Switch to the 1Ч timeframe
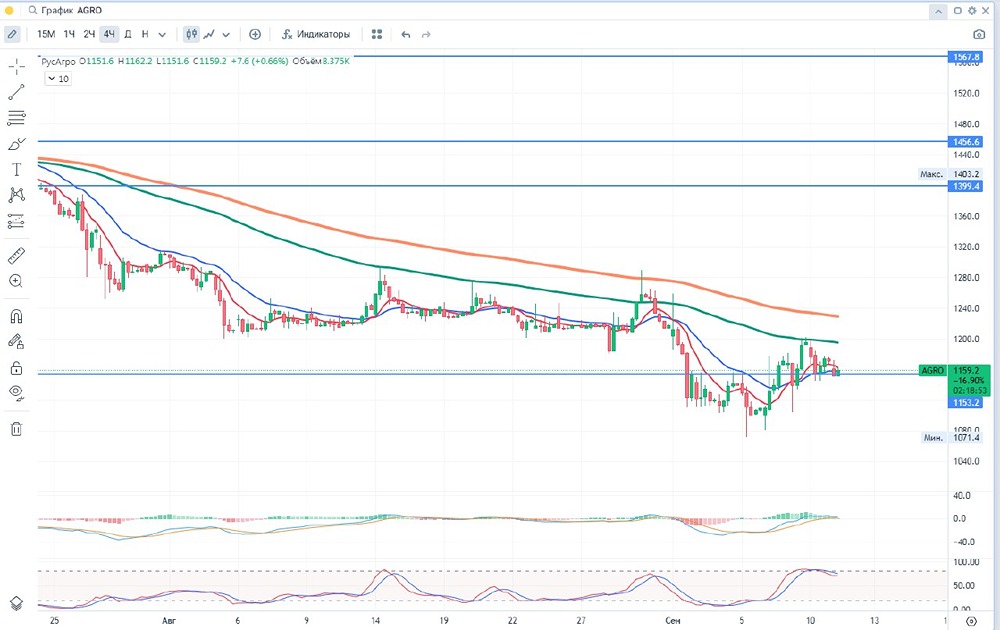This screenshot has width=1000, height=630. tap(69, 34)
